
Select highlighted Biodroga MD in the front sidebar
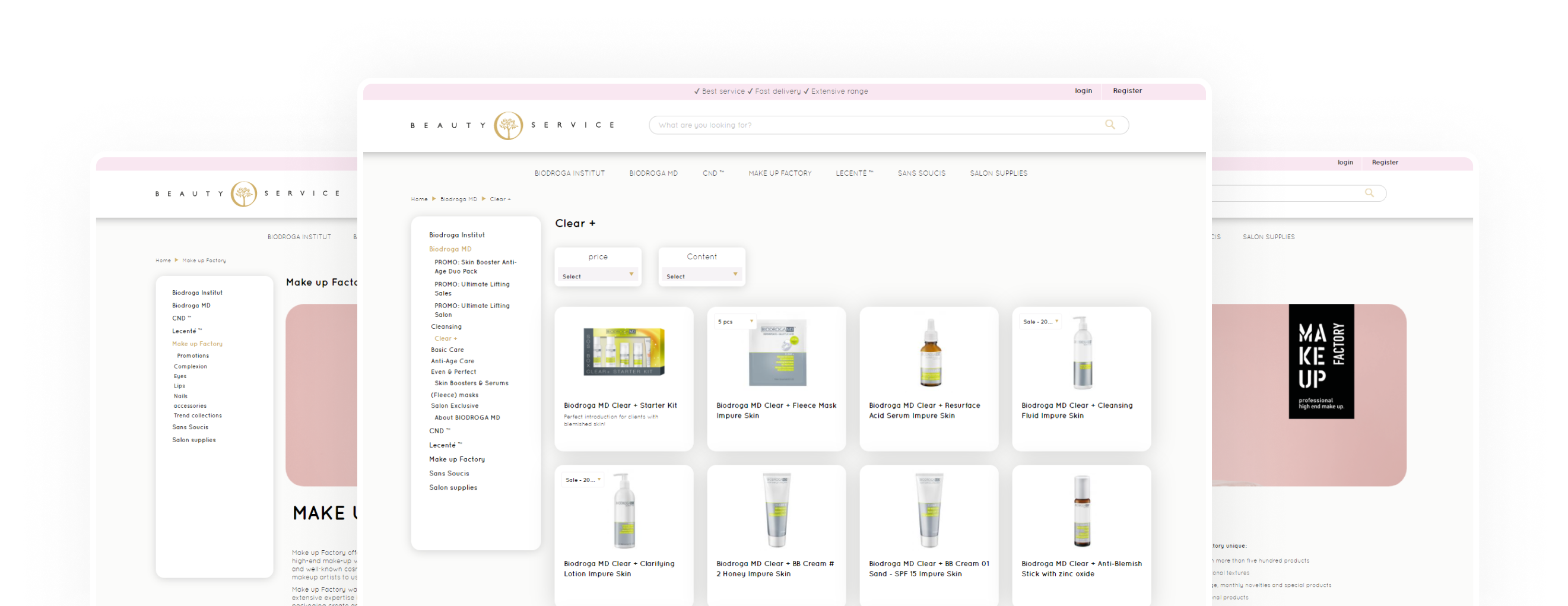pyautogui.click(x=450, y=249)
